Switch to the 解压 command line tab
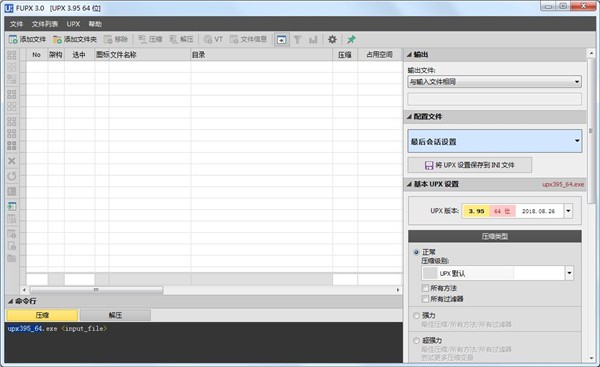 tap(115, 315)
